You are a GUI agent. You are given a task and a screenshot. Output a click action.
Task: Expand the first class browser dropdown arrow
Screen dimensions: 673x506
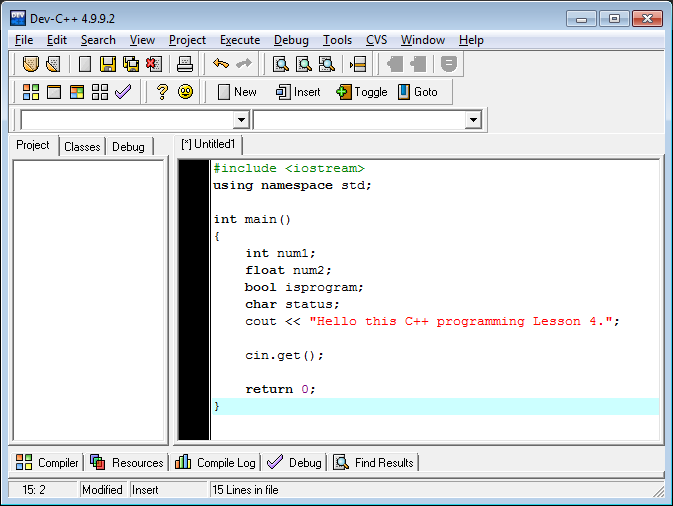click(x=242, y=120)
